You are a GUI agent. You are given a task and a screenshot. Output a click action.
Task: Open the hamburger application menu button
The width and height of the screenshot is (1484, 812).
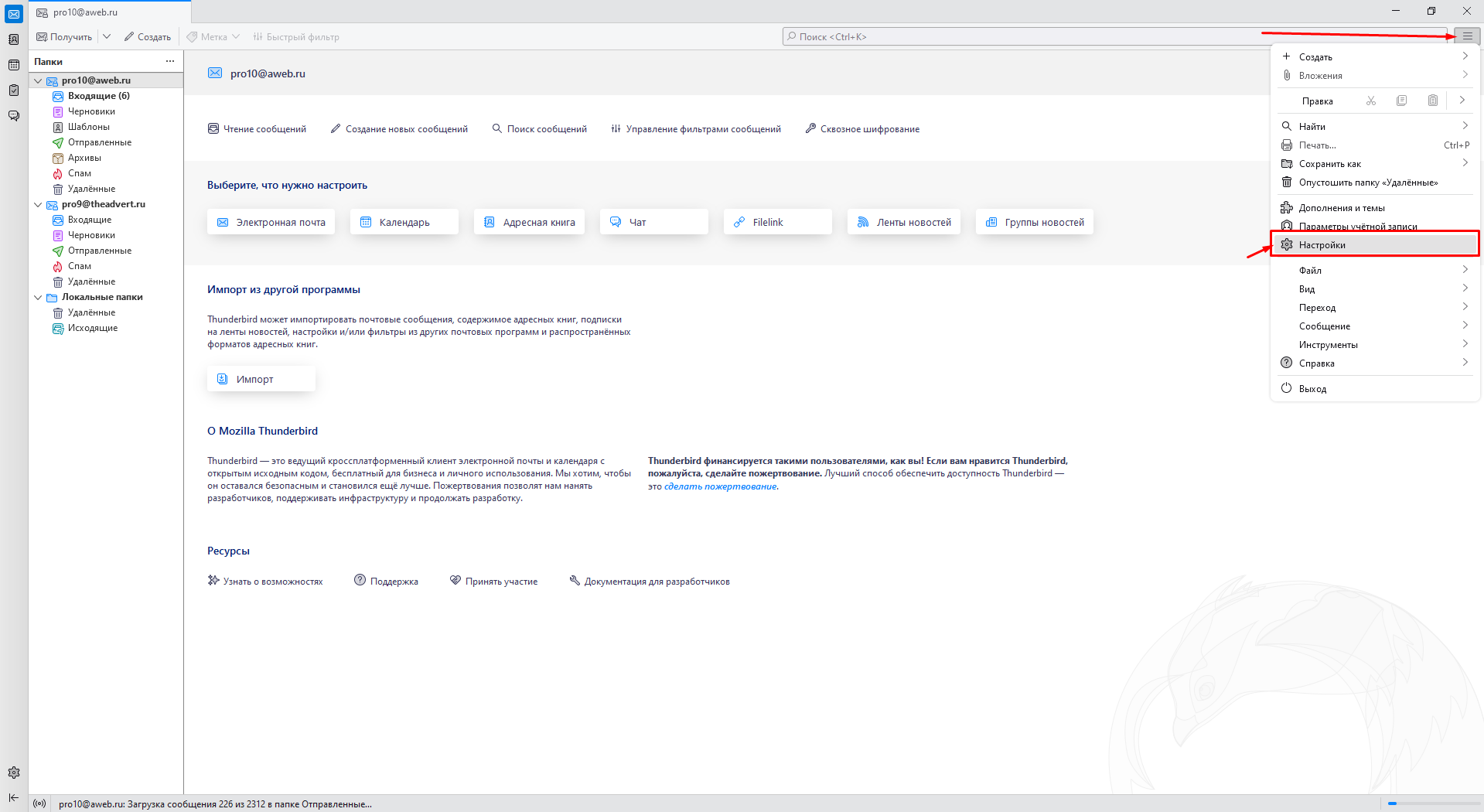point(1467,36)
